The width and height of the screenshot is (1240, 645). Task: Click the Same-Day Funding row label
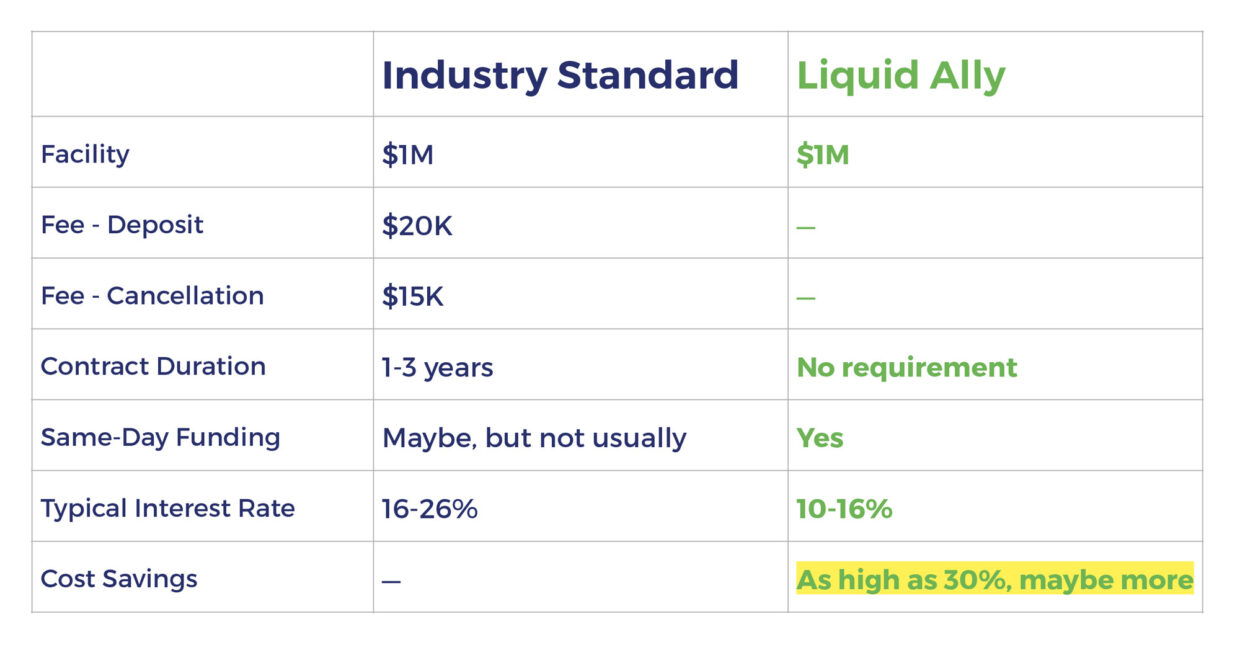160,437
